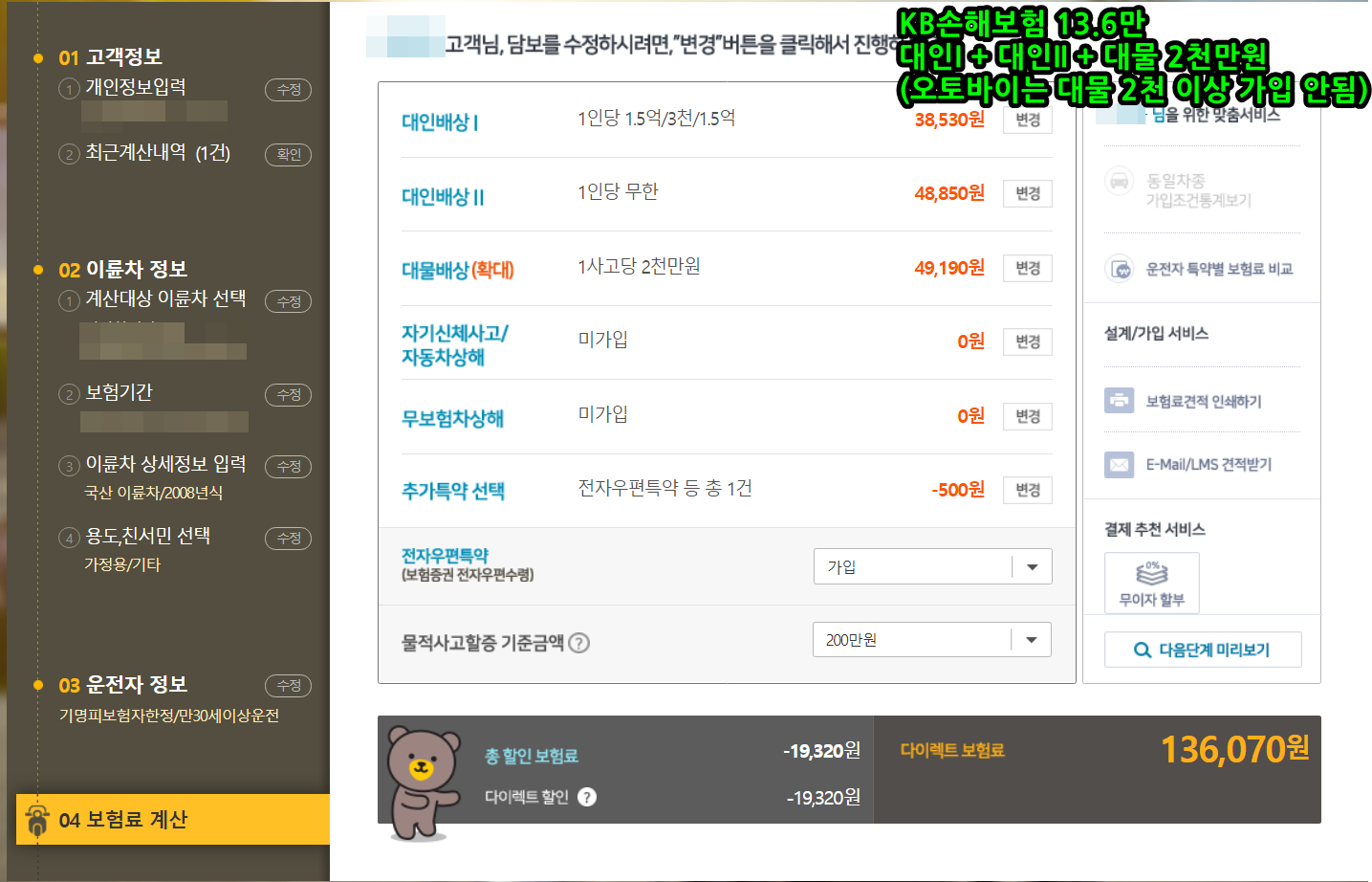Click 운전자 특약별 보험료 비교 text link

point(1219,269)
